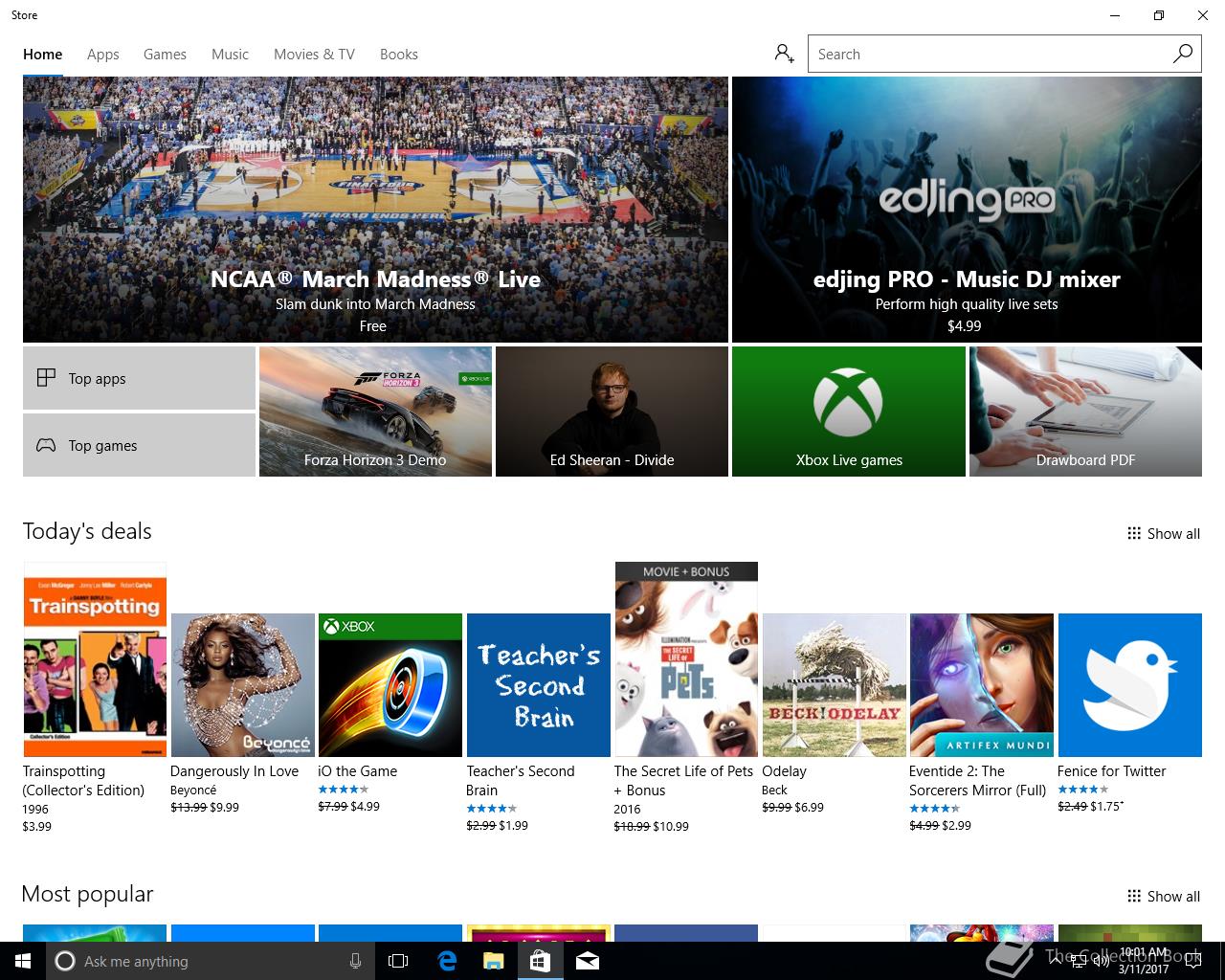The image size is (1225, 980).
Task: Open File Explorer from the taskbar
Action: [493, 961]
